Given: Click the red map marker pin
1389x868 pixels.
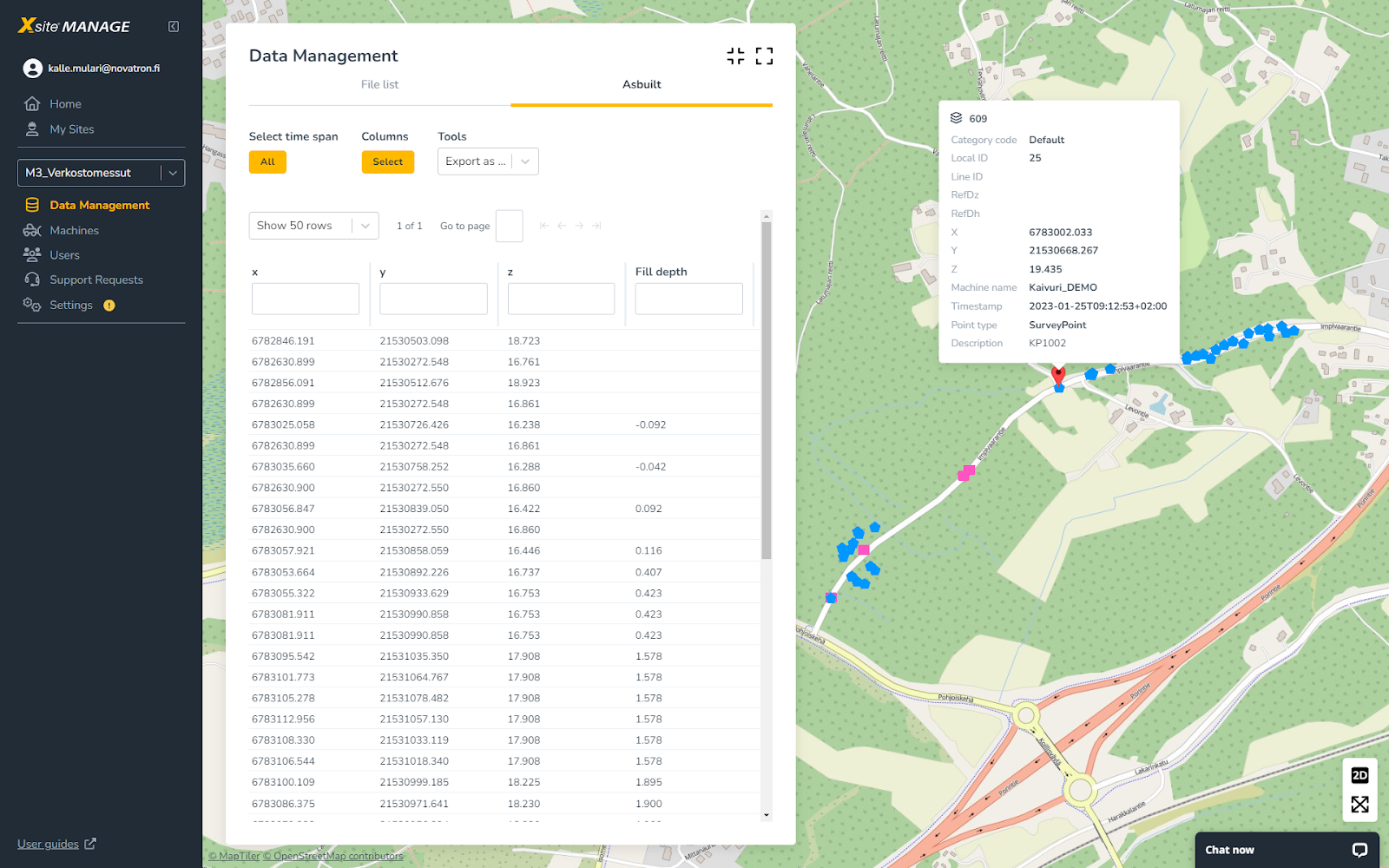Looking at the screenshot, I should pos(1058,374).
